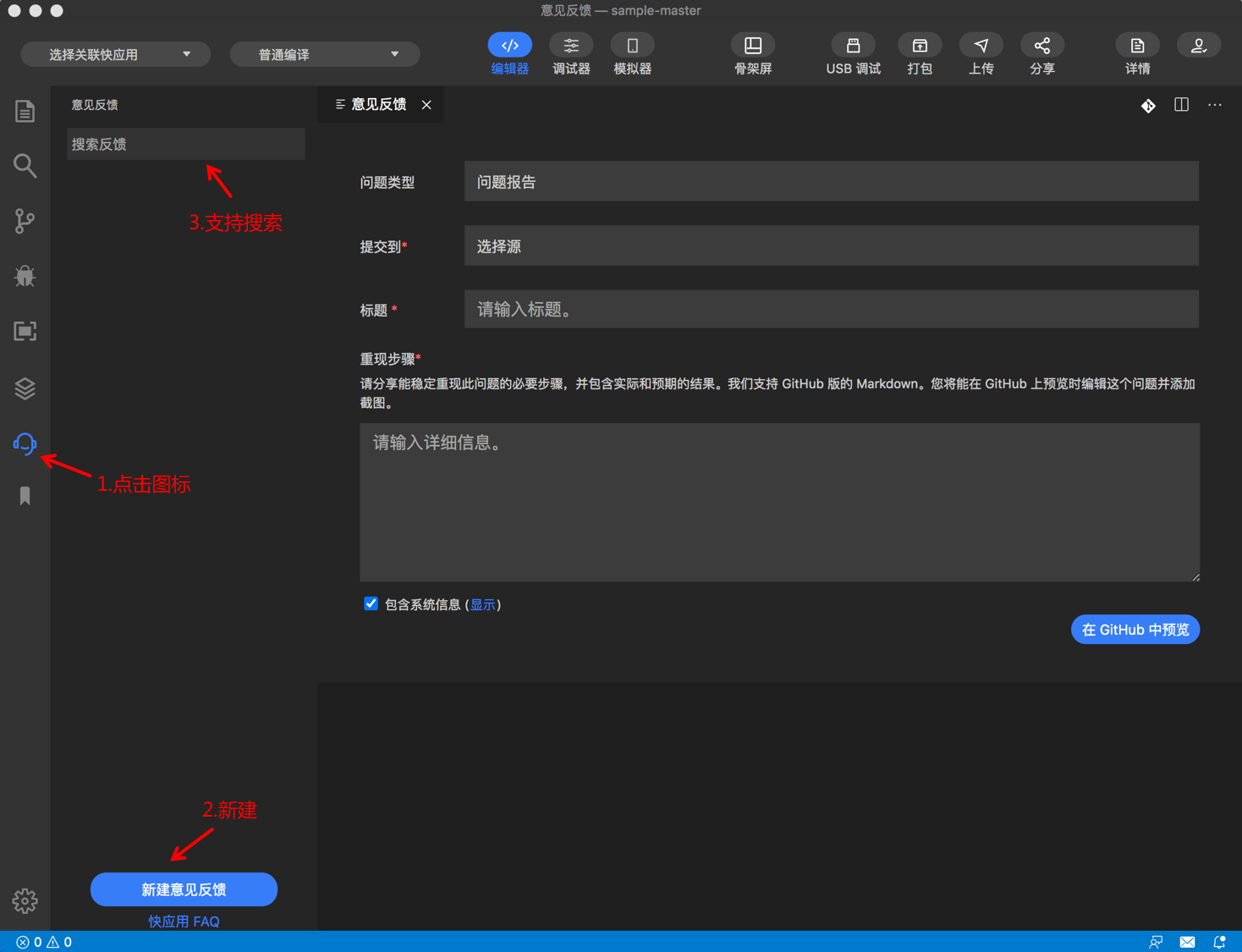Click the headset feedback icon in sidebar

pyautogui.click(x=25, y=443)
